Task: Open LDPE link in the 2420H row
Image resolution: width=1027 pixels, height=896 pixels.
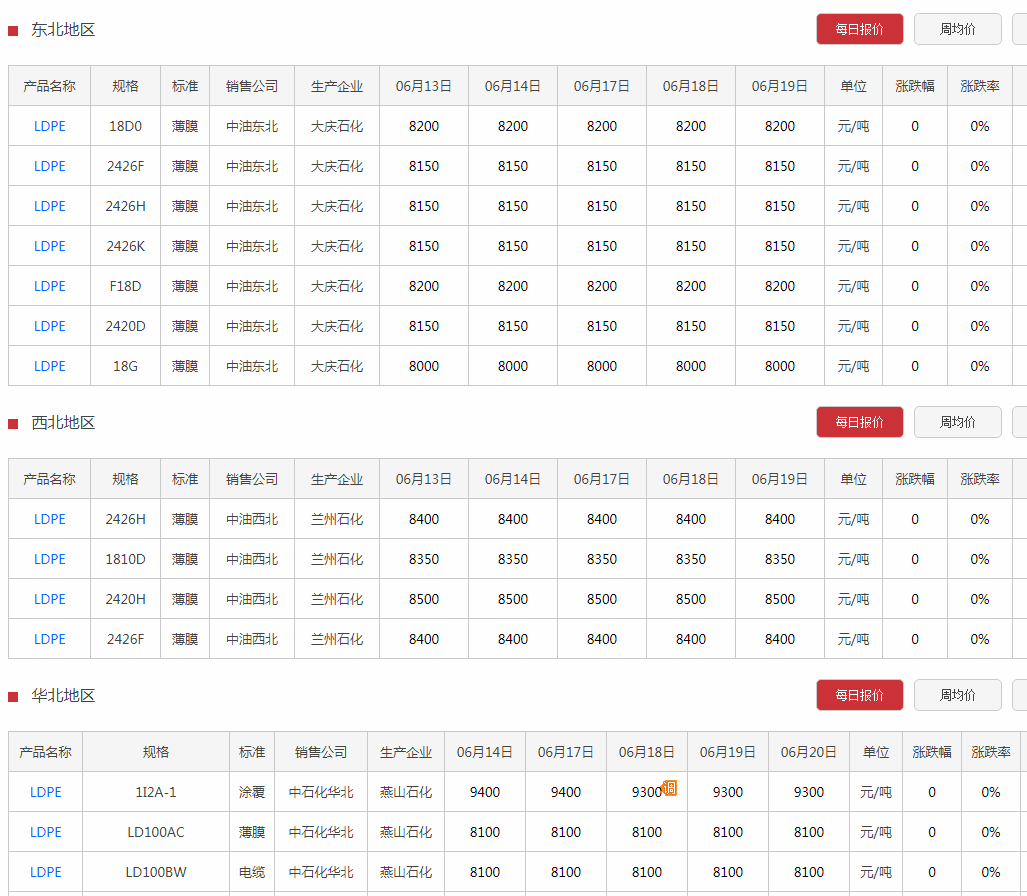Action: [50, 599]
